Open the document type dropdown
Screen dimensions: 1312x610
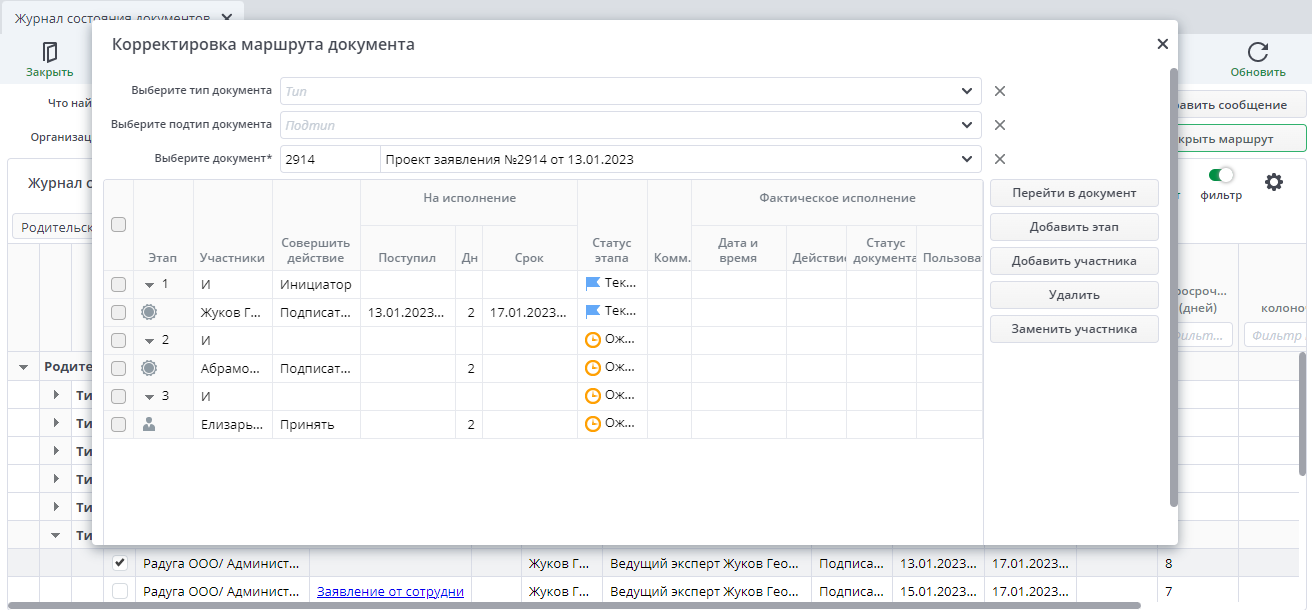(967, 91)
